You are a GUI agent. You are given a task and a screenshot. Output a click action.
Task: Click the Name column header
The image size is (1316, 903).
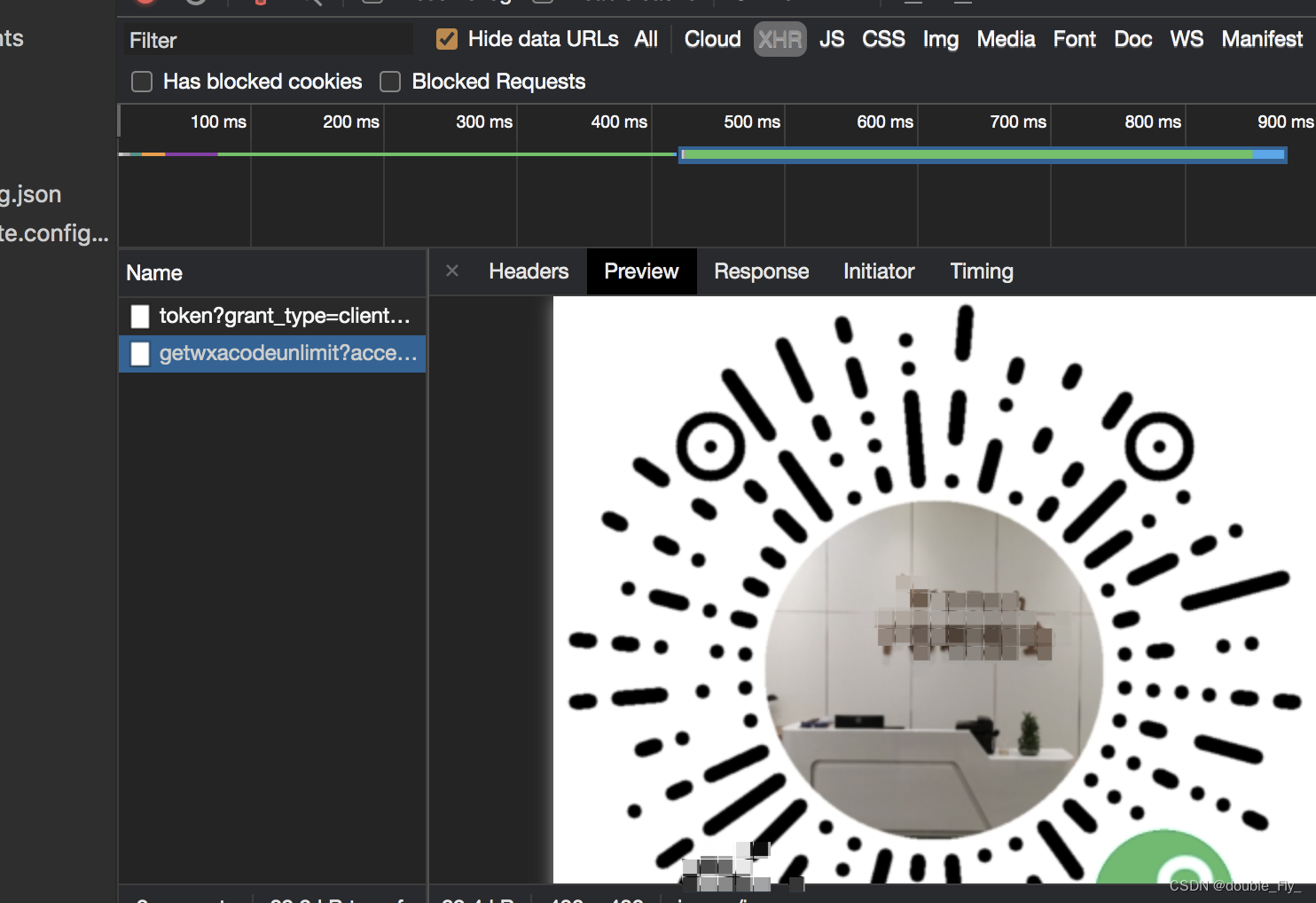pos(272,273)
